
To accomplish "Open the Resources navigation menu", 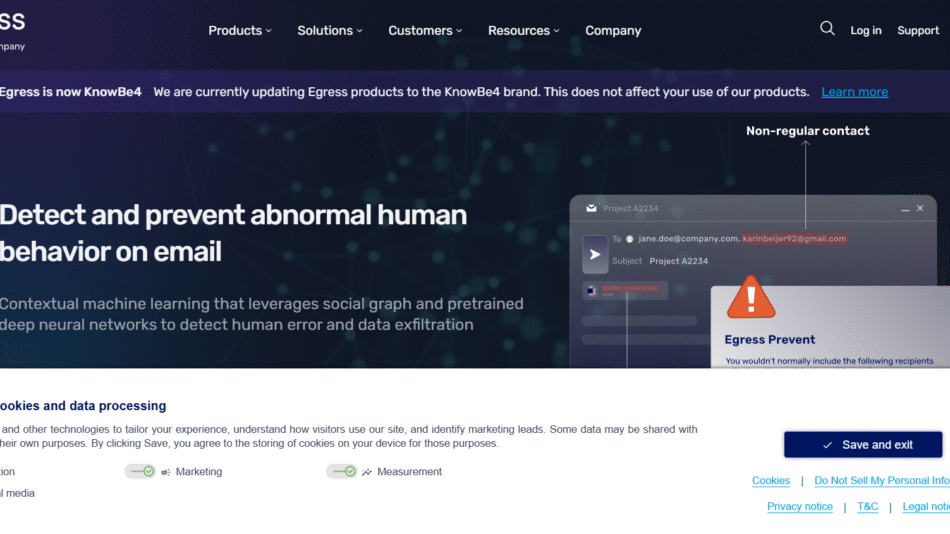I will (523, 31).
